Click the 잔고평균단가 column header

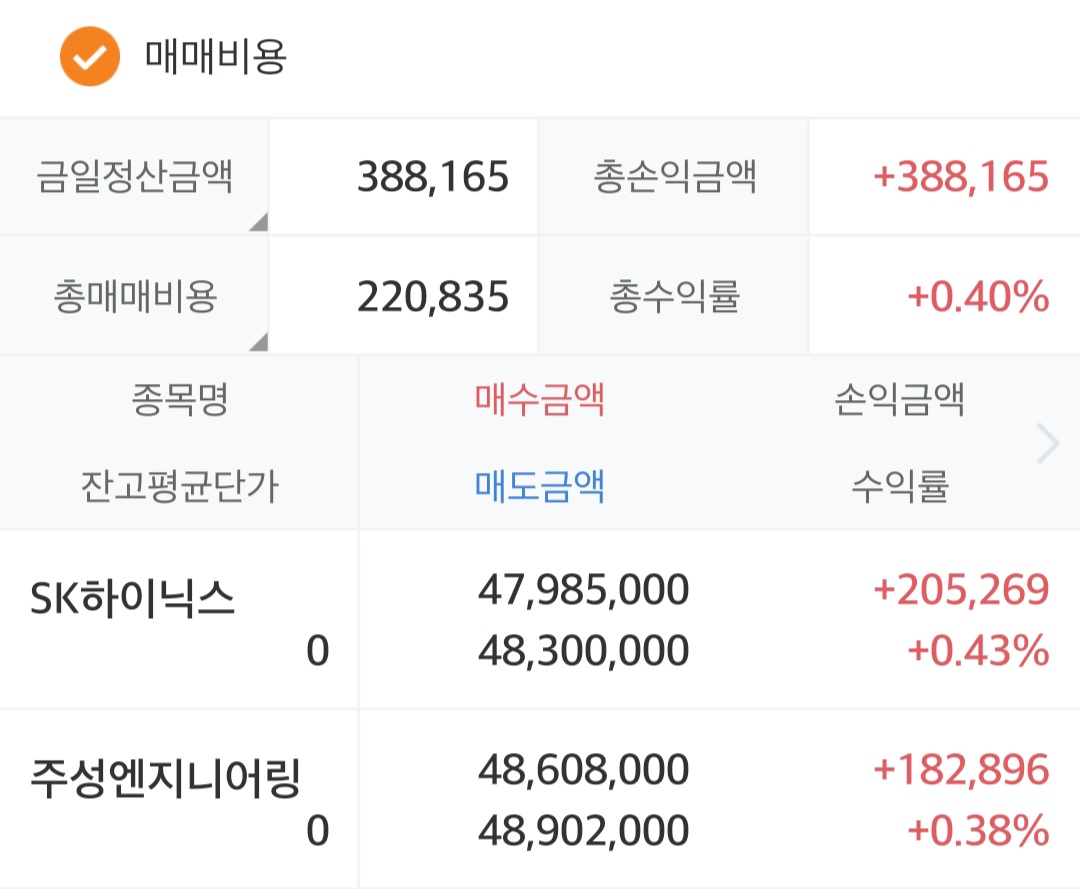180,486
